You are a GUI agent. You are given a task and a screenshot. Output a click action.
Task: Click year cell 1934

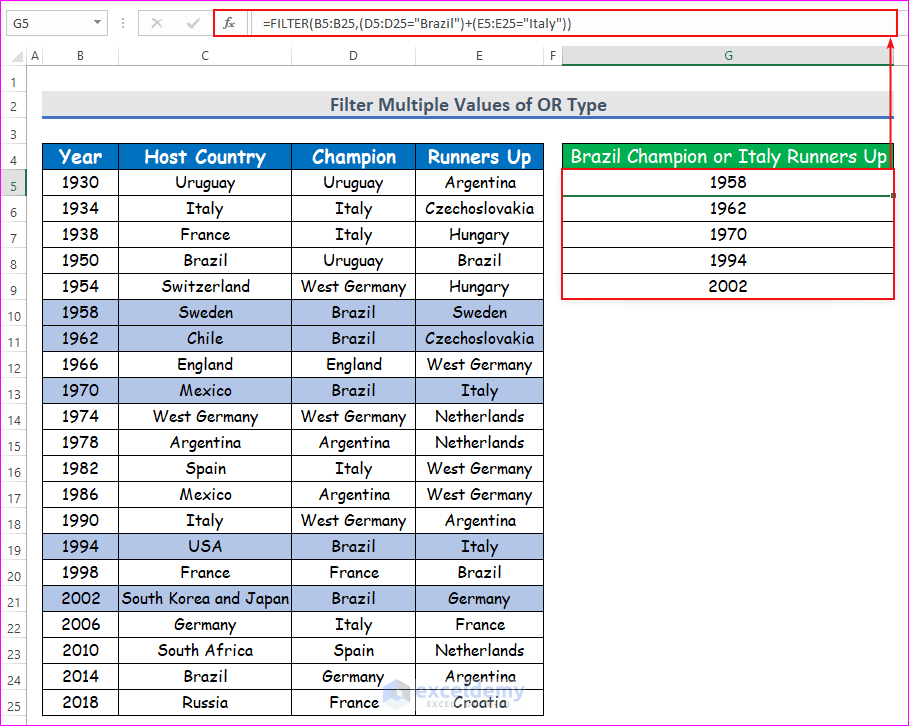pyautogui.click(x=80, y=209)
